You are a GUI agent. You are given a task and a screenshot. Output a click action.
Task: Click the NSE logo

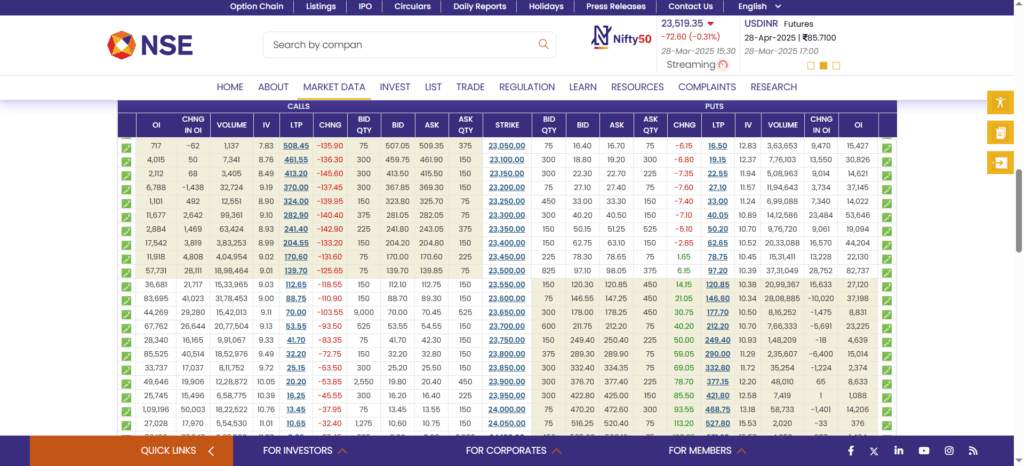tap(150, 44)
